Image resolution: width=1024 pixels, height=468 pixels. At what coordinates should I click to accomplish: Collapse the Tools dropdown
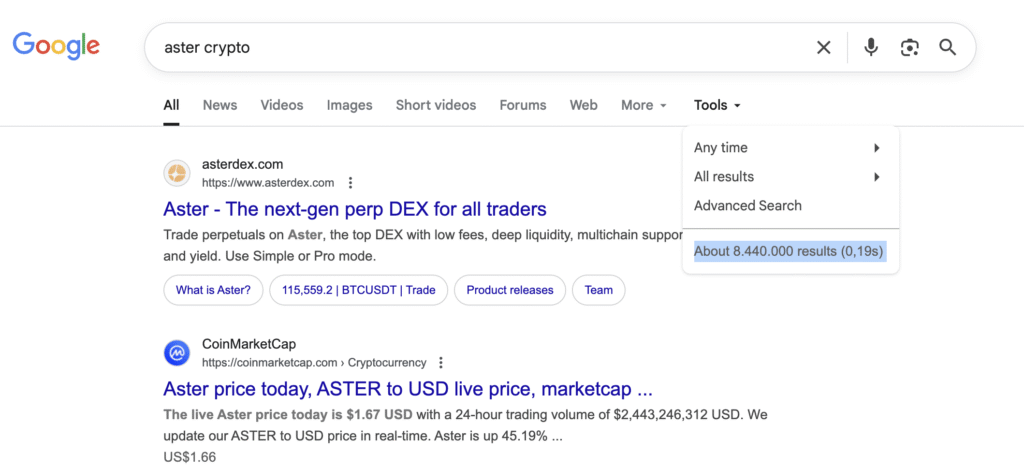coord(717,105)
